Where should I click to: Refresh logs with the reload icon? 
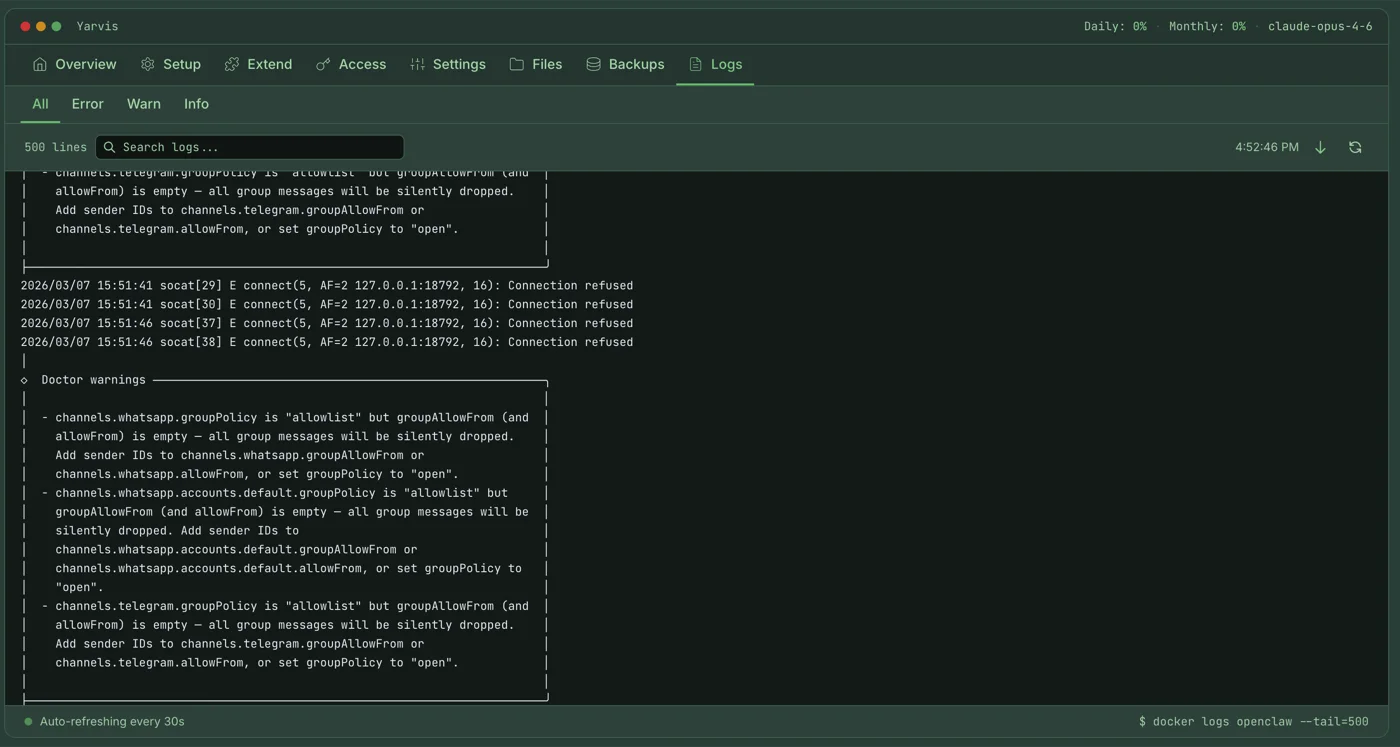[x=1355, y=147]
